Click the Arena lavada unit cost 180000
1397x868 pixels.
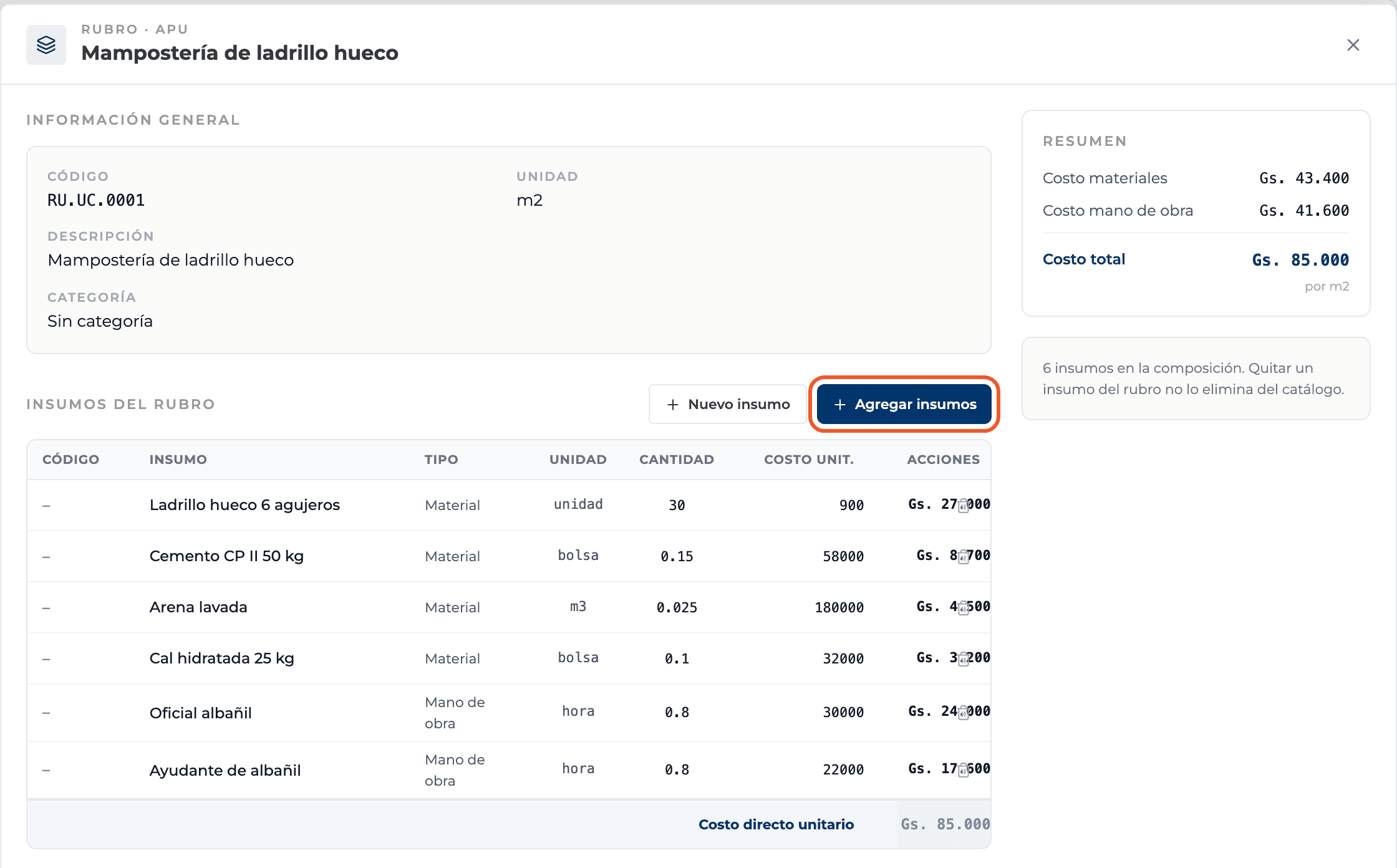839,607
